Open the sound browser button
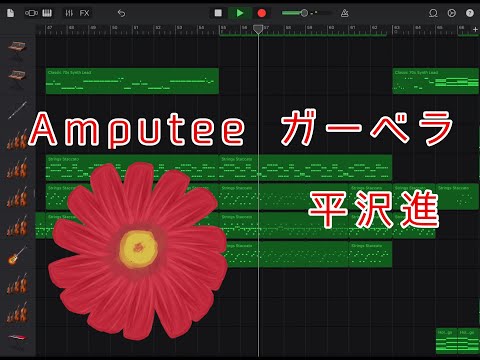This screenshot has width=480, height=360. point(31,13)
